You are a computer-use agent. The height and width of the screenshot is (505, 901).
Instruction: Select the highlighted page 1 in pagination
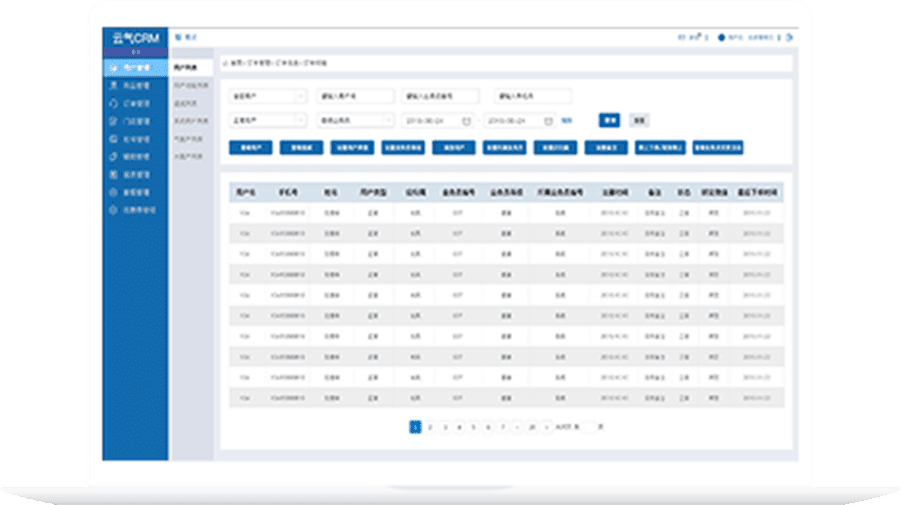[415, 427]
